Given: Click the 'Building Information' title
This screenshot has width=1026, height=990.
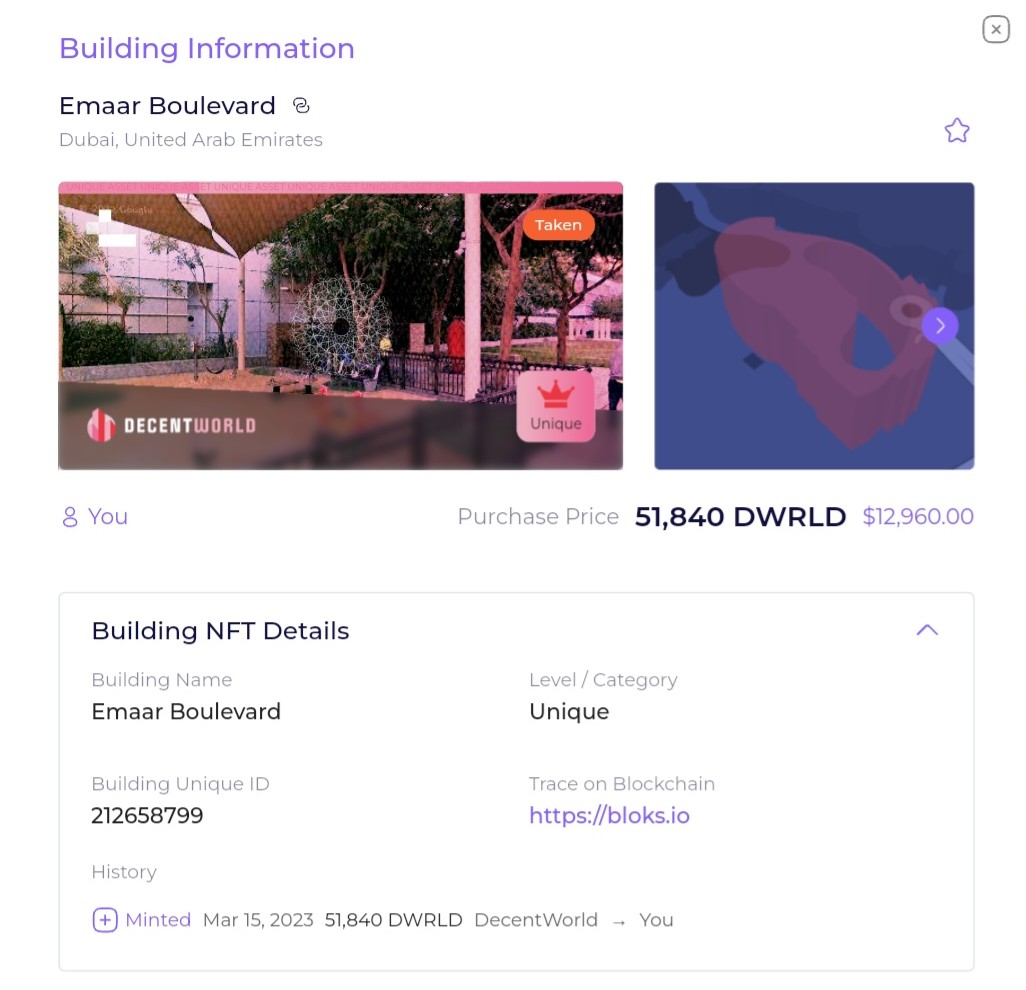Looking at the screenshot, I should tap(207, 48).
